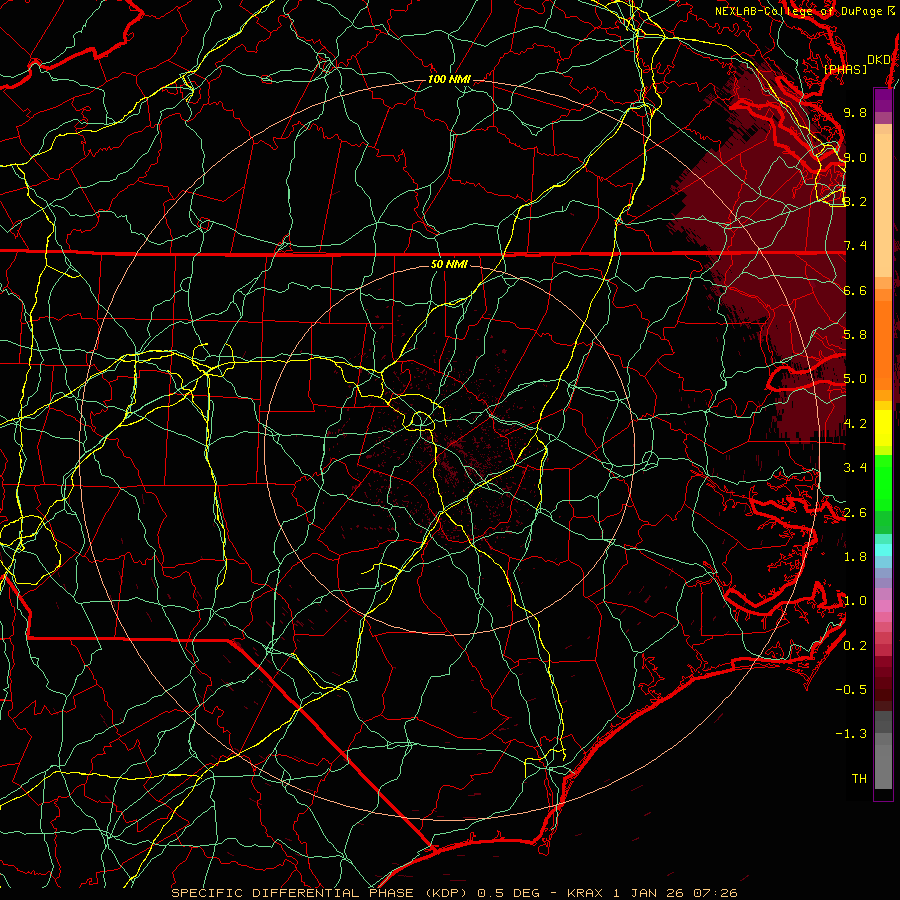Select the 1.0 value on the scale
Viewport: 900px width, 900px height.
pyautogui.click(x=855, y=601)
